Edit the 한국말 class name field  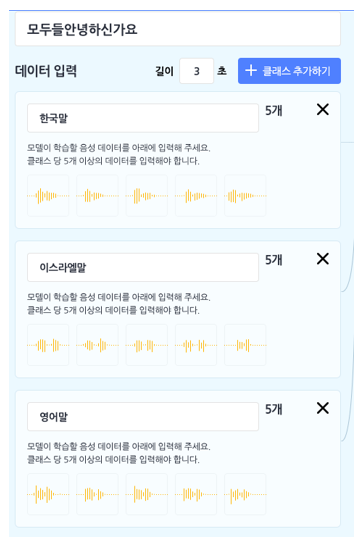pos(143,118)
